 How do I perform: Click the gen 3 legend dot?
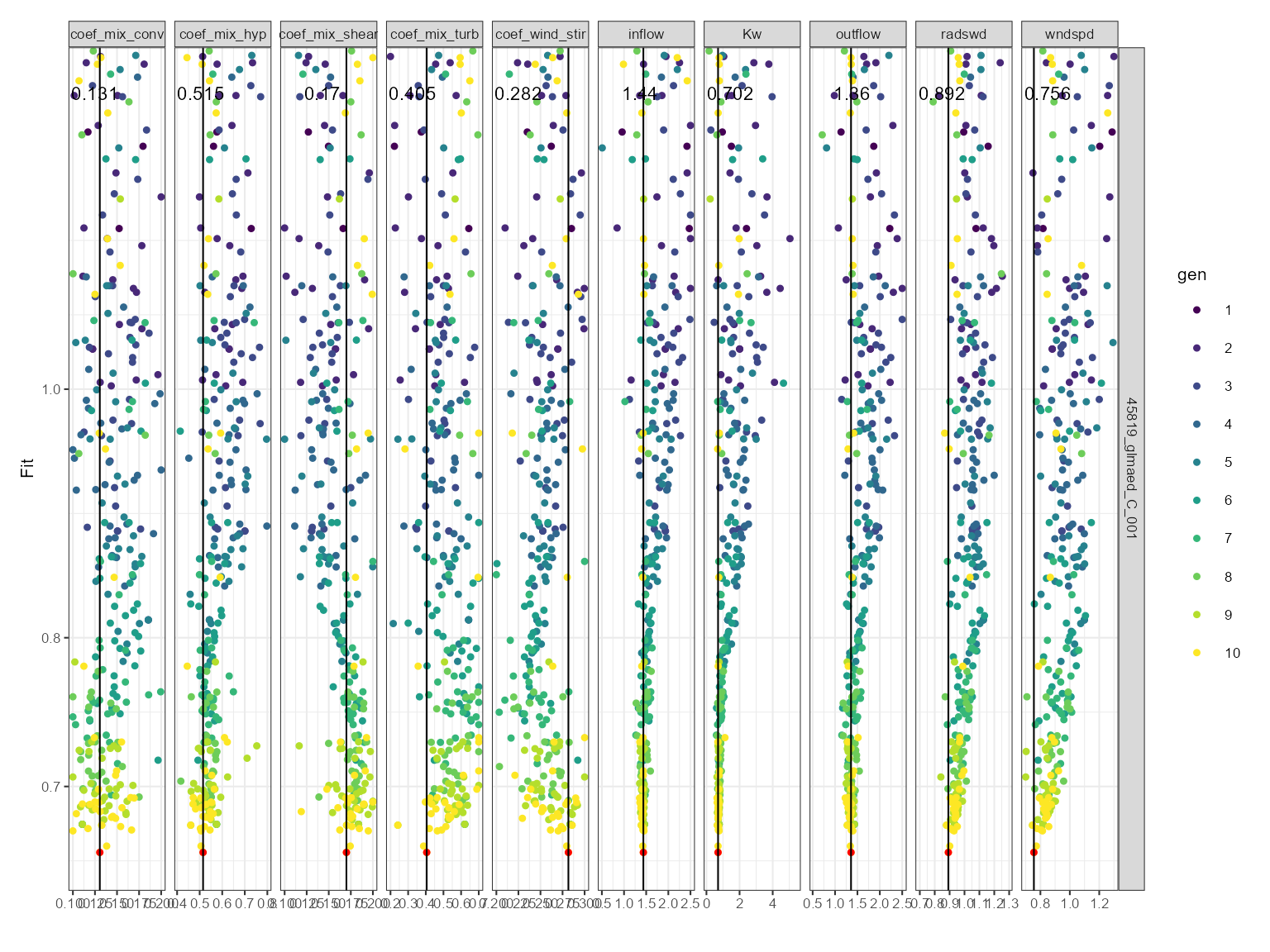(1196, 386)
